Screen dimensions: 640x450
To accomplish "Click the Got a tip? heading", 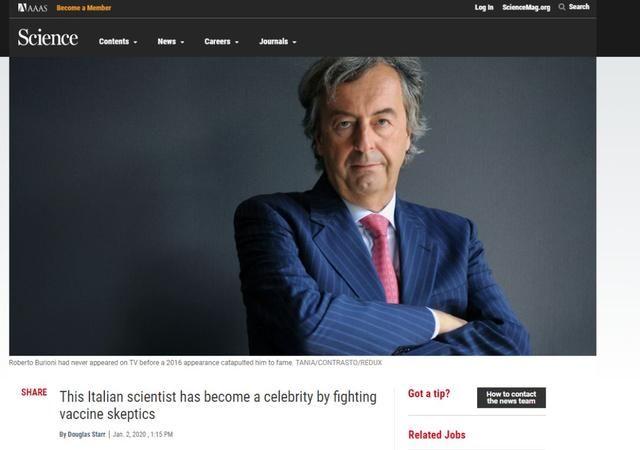I will pyautogui.click(x=429, y=394).
